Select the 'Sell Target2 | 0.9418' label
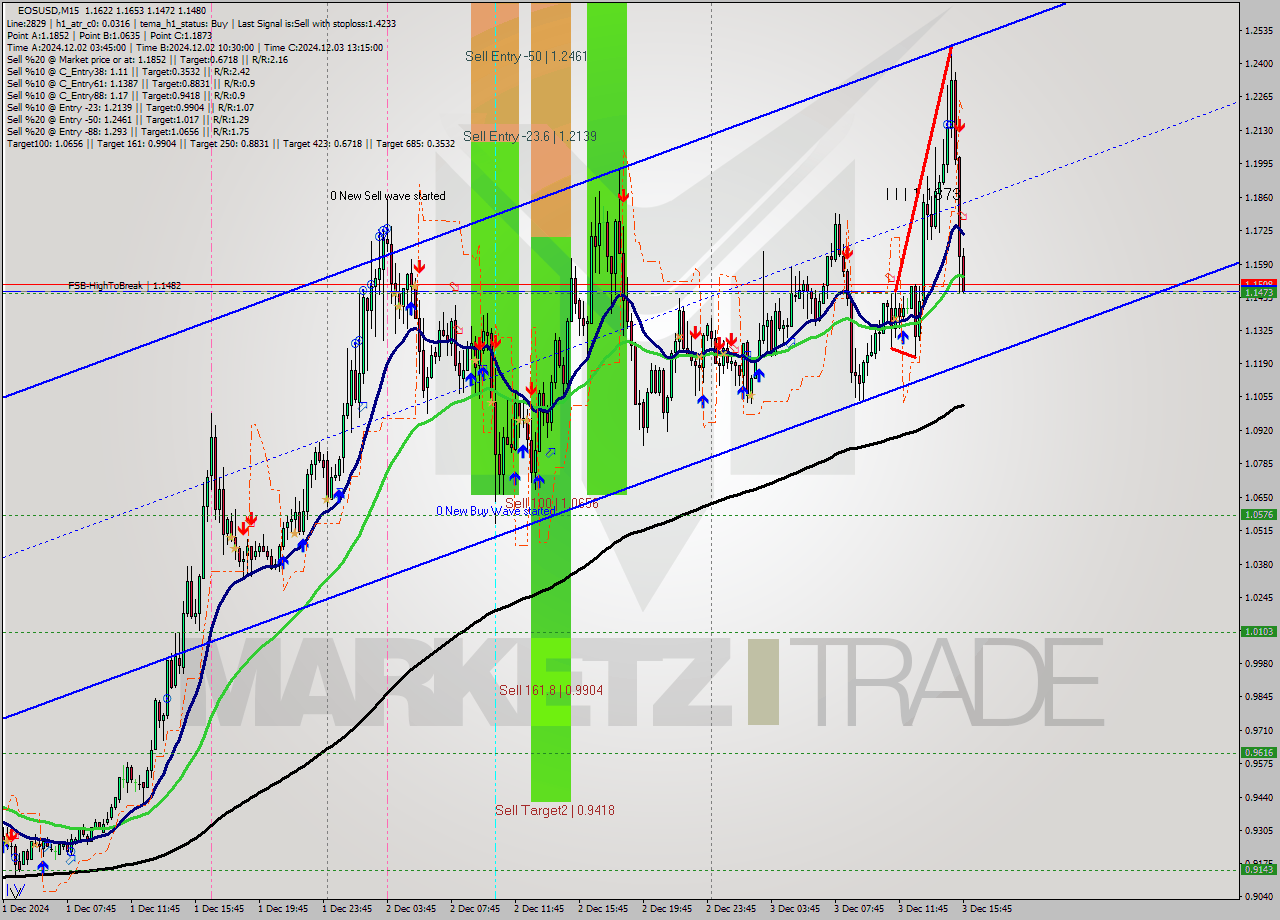 [x=555, y=810]
